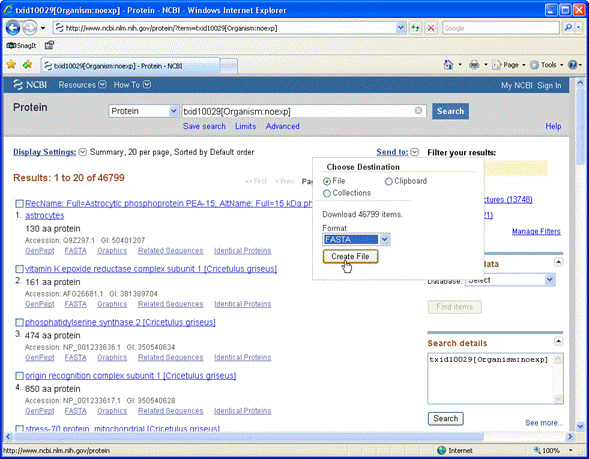589x459 pixels.
Task: Click the blue Search button next to the query box
Action: (450, 111)
